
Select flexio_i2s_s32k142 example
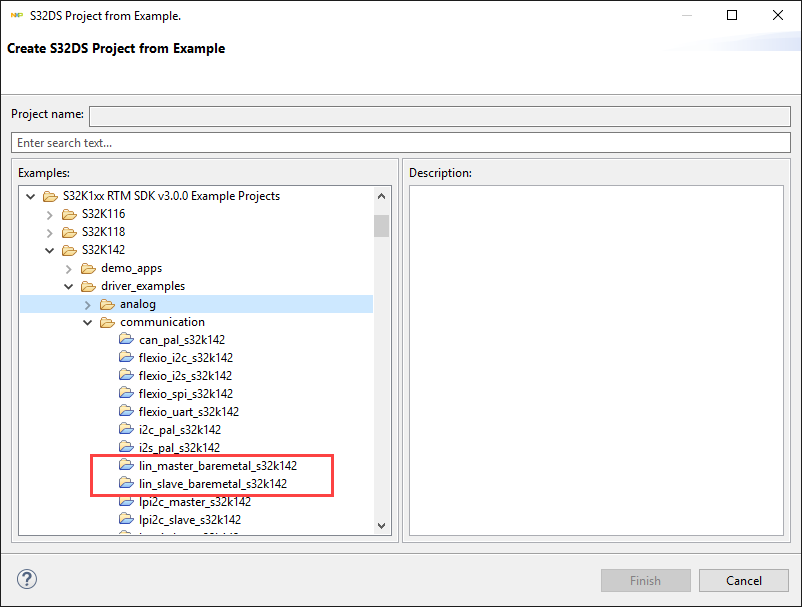[185, 375]
